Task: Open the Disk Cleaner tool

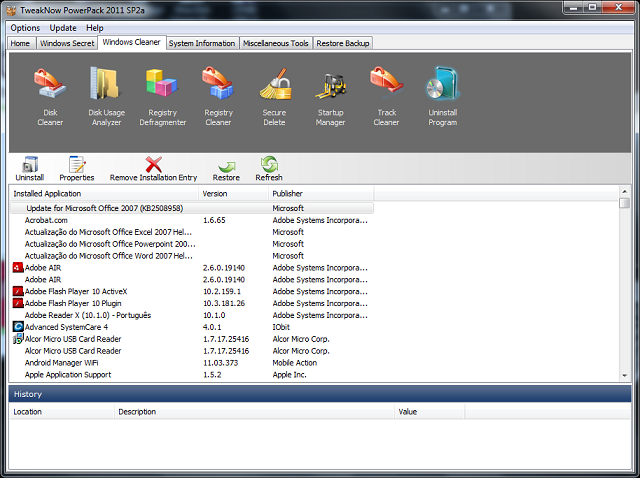Action: (x=50, y=98)
